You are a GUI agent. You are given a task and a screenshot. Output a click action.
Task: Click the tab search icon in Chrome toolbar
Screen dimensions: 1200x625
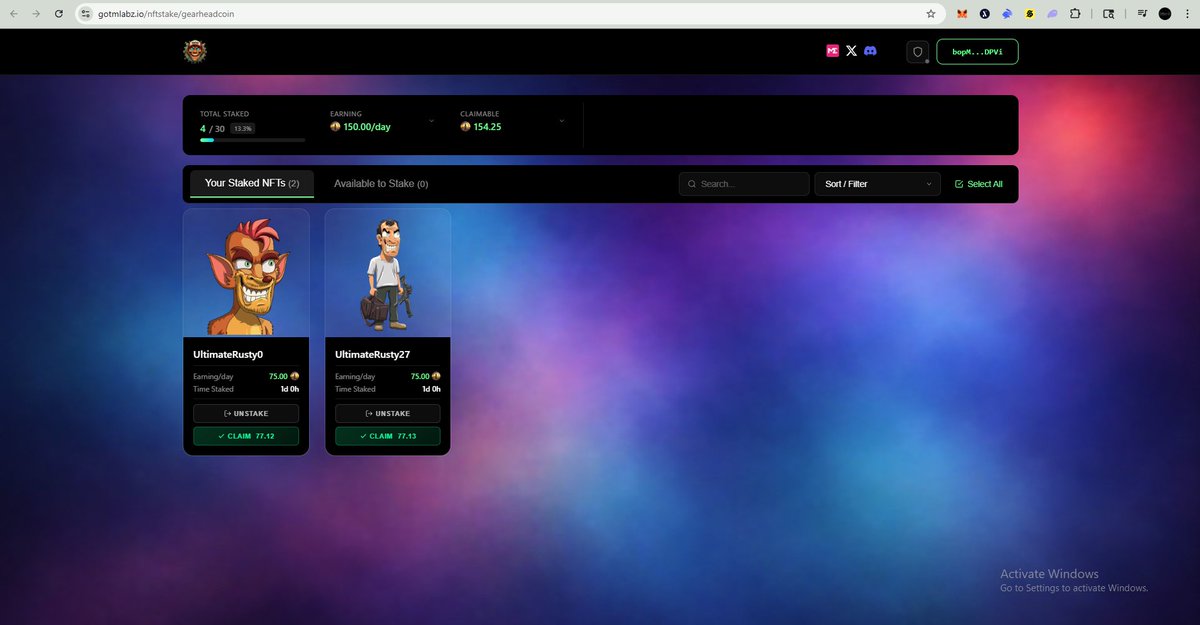(x=1108, y=14)
